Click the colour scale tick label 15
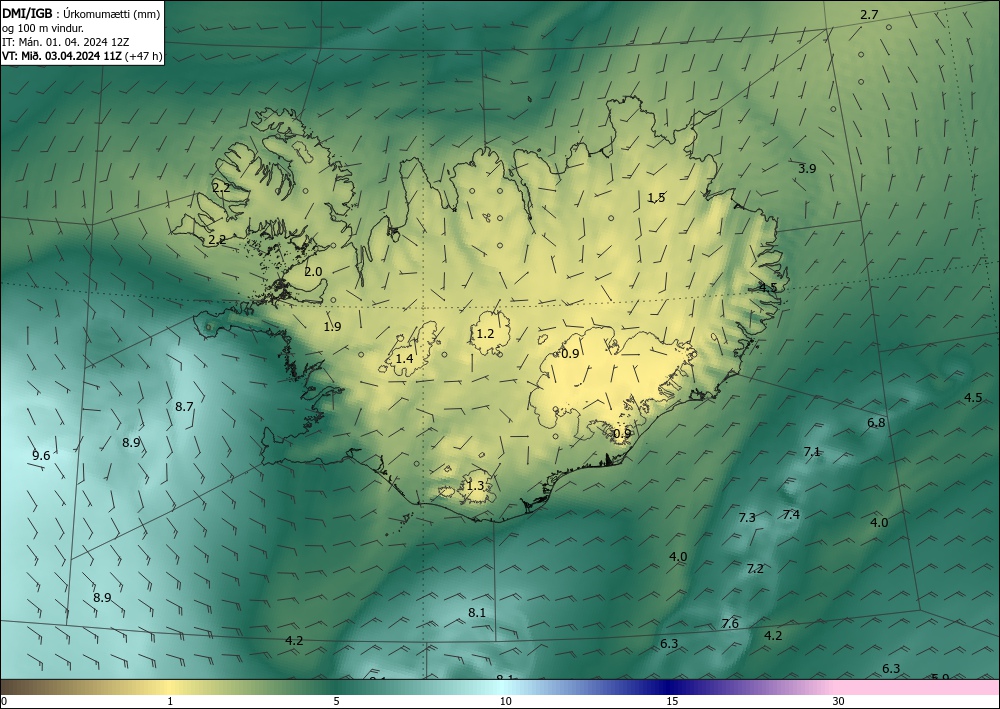Screen dimensions: 1000x709 point(672,701)
